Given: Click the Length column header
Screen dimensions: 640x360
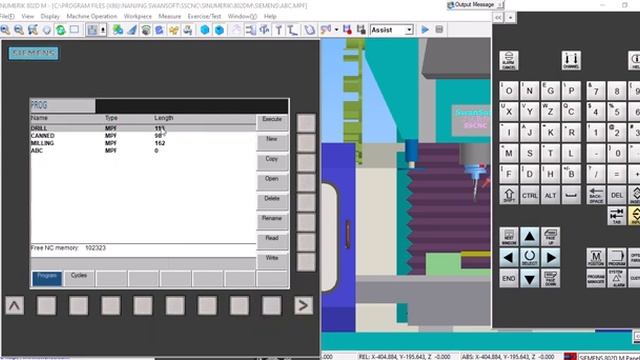Looking at the screenshot, I should [164, 118].
